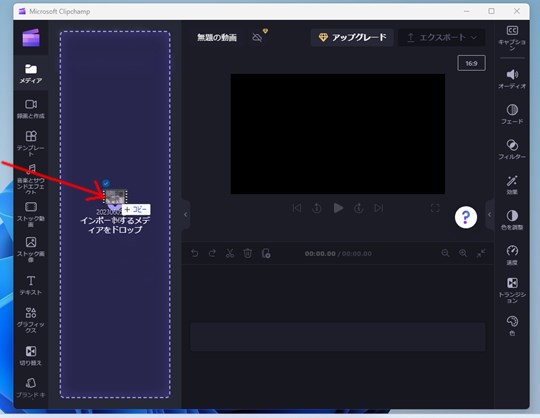Fit timeline to screen icon
Screen dimensions: 540x418
pos(481,253)
